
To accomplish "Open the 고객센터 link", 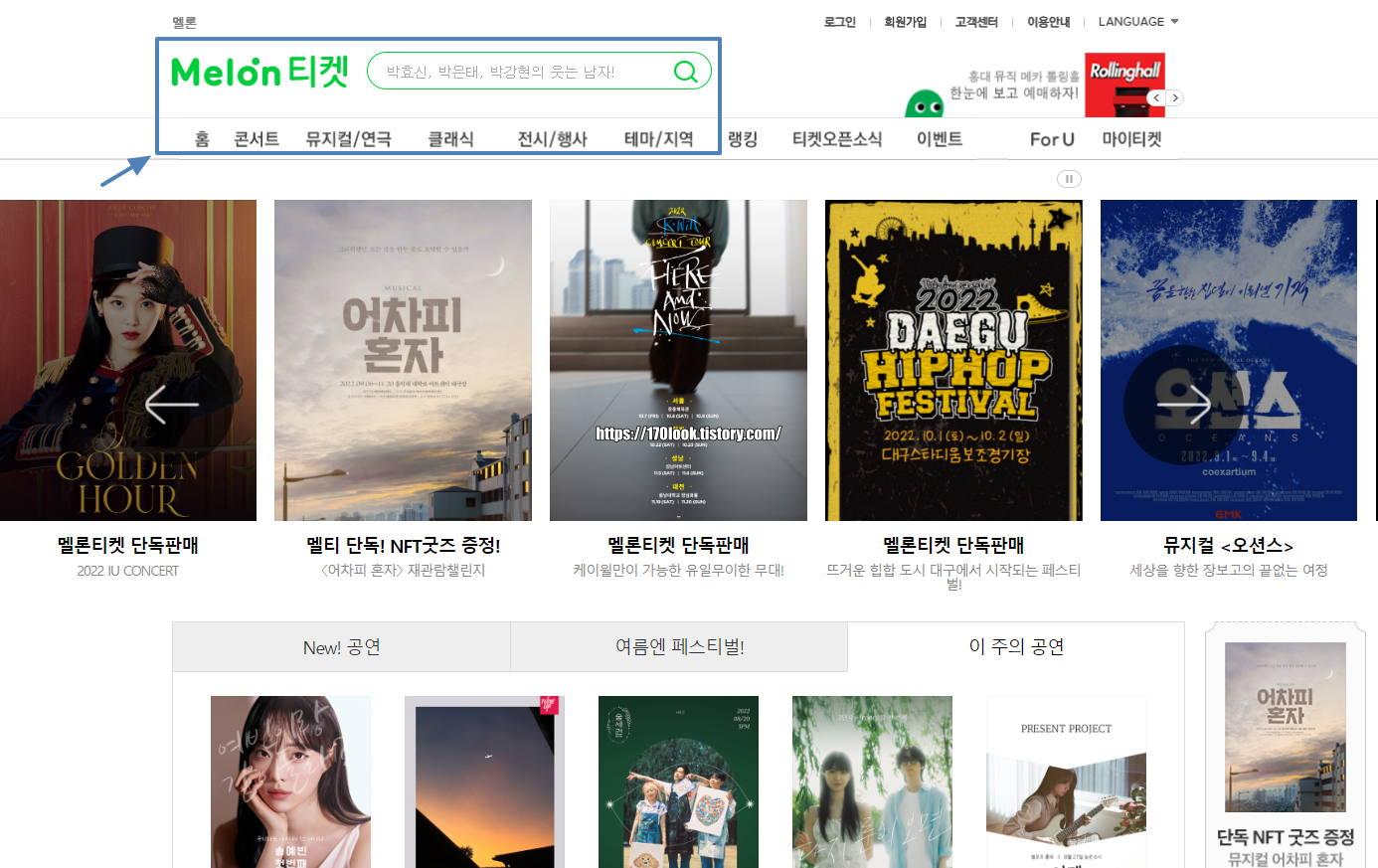I will coord(976,22).
